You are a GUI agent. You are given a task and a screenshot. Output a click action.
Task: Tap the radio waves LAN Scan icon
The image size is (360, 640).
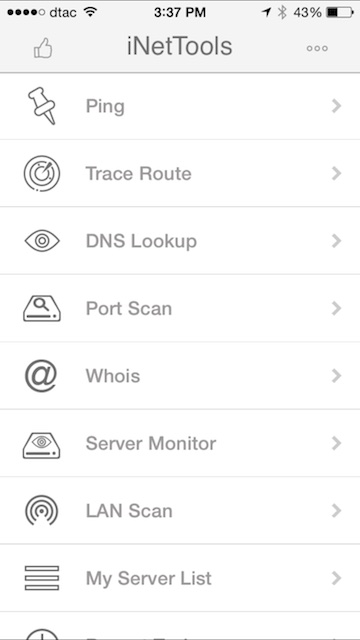click(42, 511)
